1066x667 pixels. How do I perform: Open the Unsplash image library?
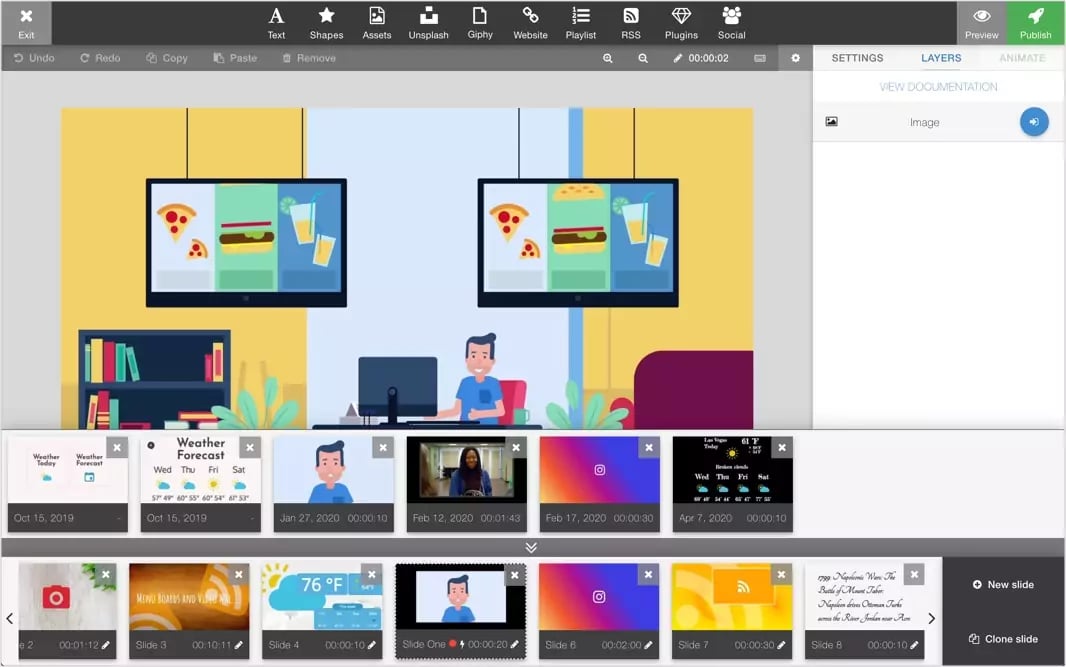coord(428,22)
